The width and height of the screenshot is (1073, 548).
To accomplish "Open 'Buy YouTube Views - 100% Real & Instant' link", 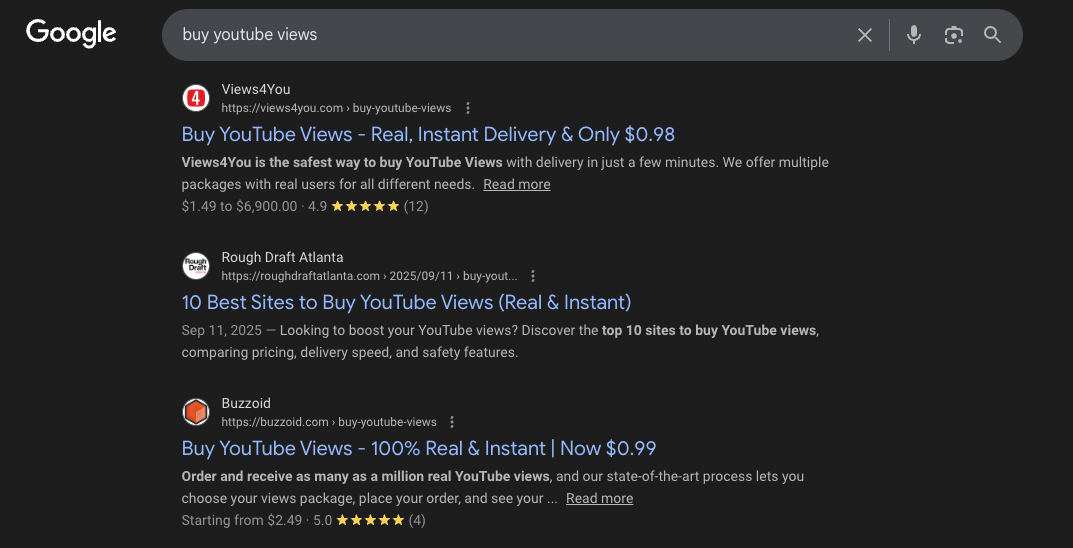I will [x=419, y=448].
